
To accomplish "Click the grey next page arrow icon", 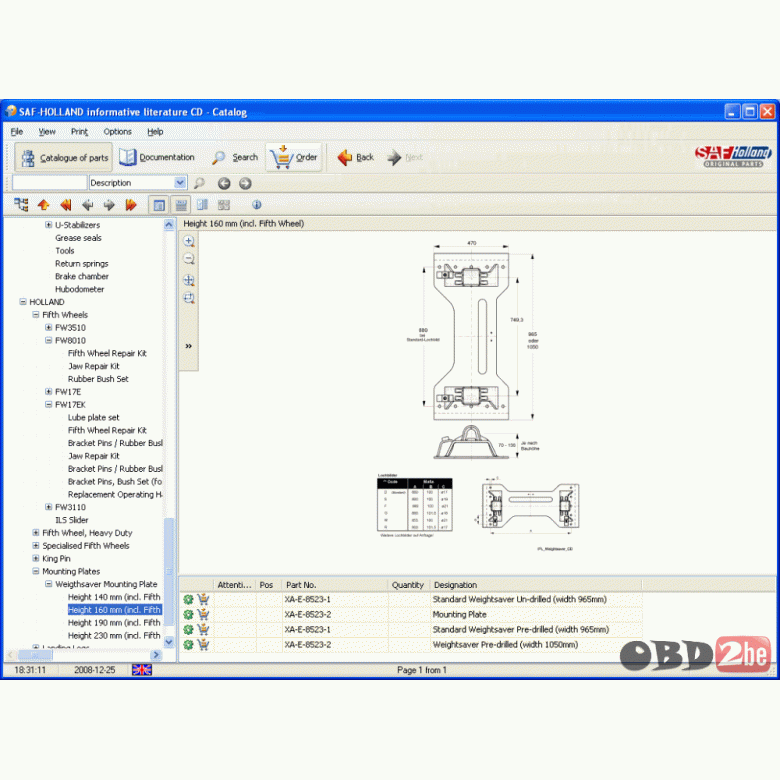I will (x=109, y=204).
